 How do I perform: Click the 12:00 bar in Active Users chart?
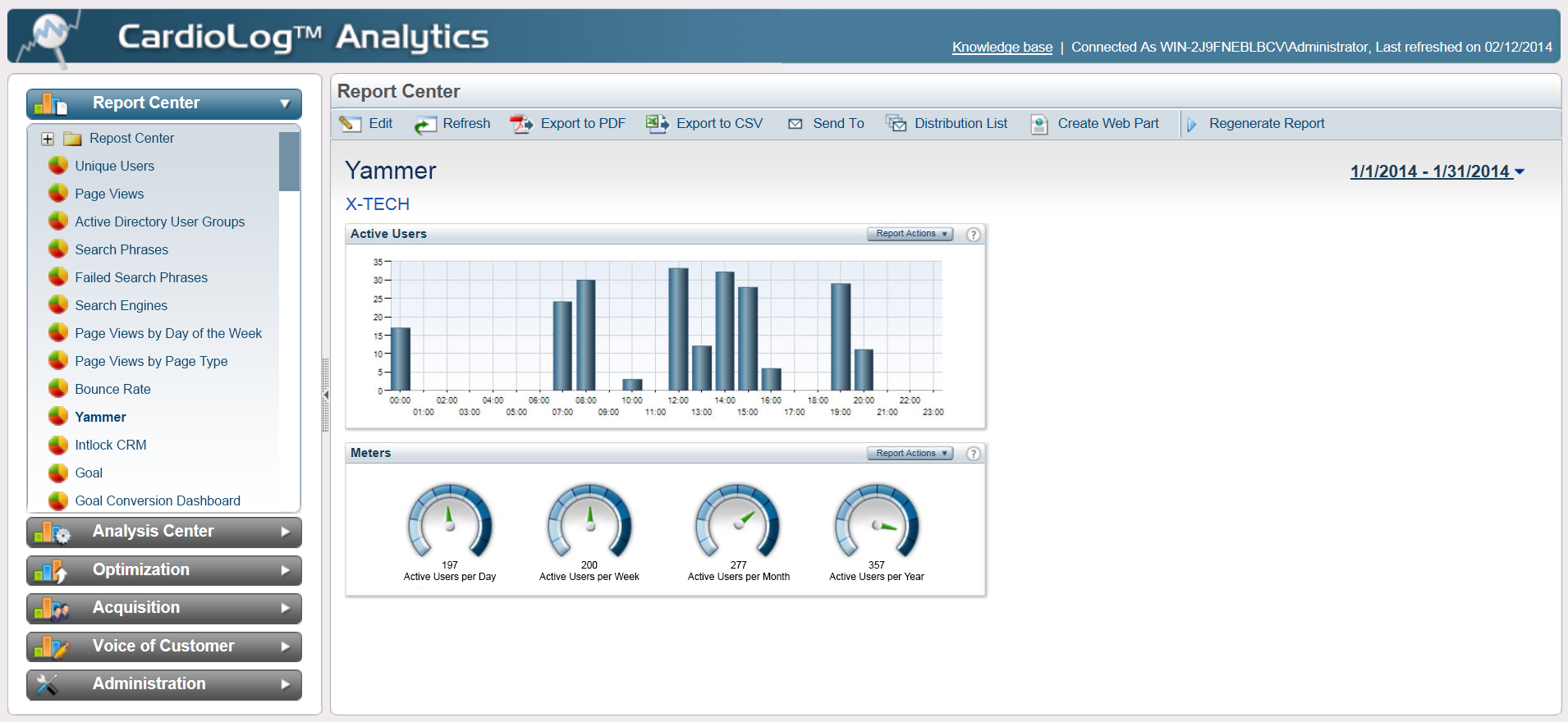678,329
